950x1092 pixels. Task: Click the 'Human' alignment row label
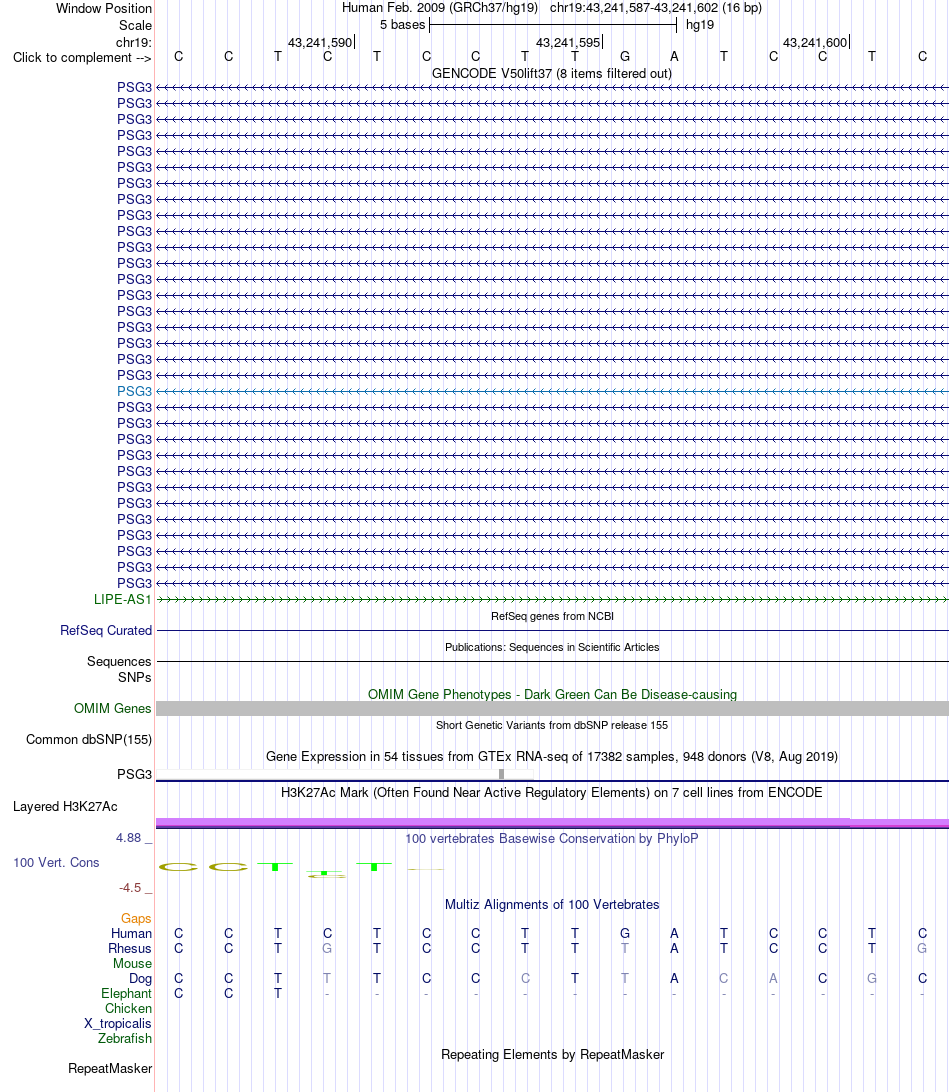click(131, 934)
